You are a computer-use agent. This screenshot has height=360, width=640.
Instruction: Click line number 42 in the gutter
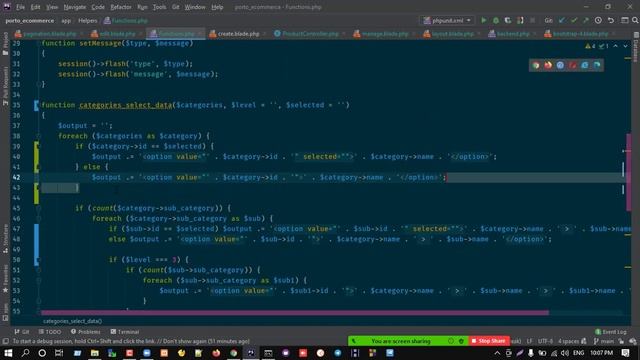[16, 177]
